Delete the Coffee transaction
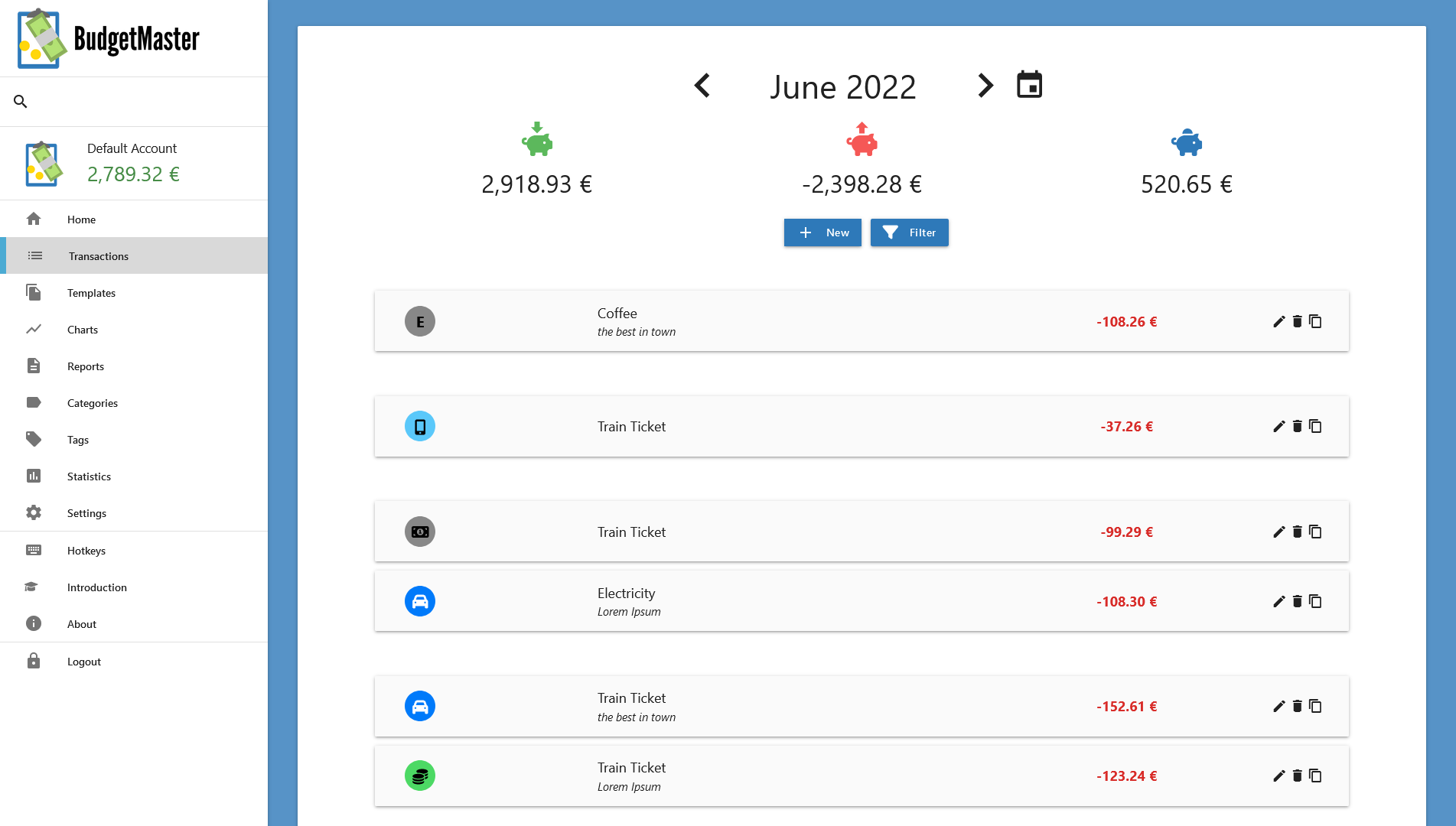 pos(1297,321)
